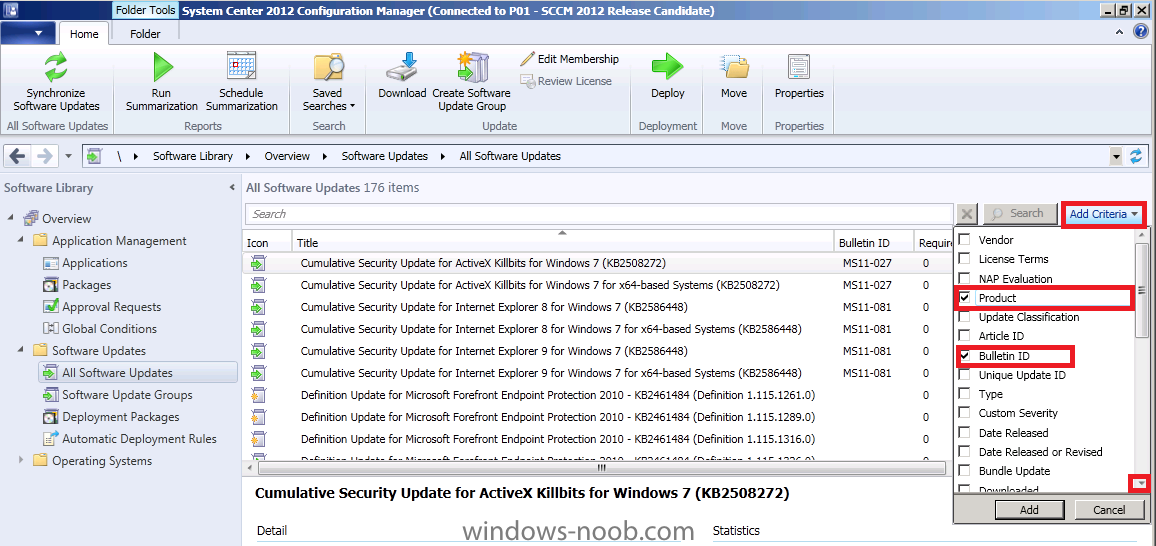1156x546 pixels.
Task: Open the blue application menu dropdown
Action: 28,32
